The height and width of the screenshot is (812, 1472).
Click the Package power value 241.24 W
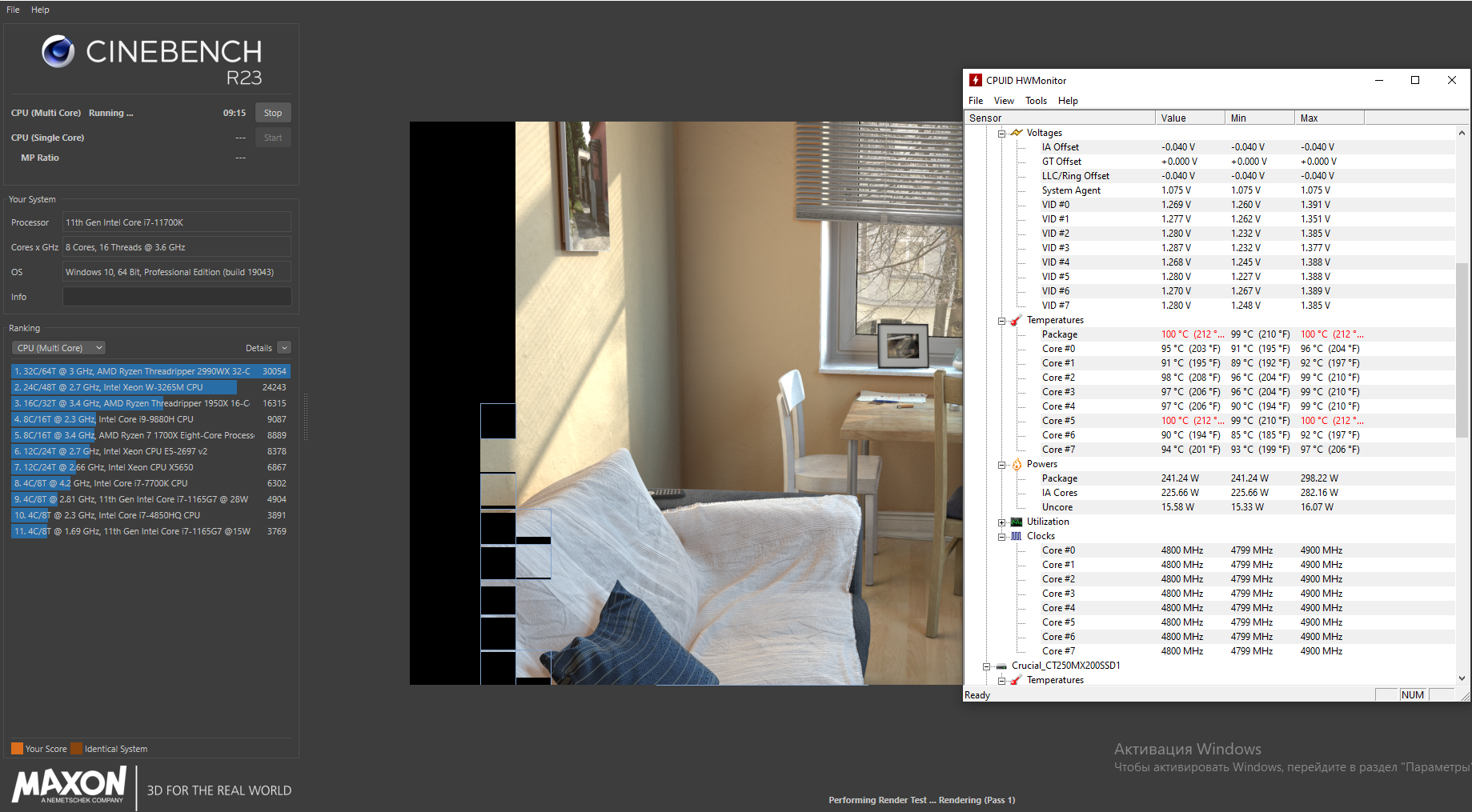[x=1180, y=478]
